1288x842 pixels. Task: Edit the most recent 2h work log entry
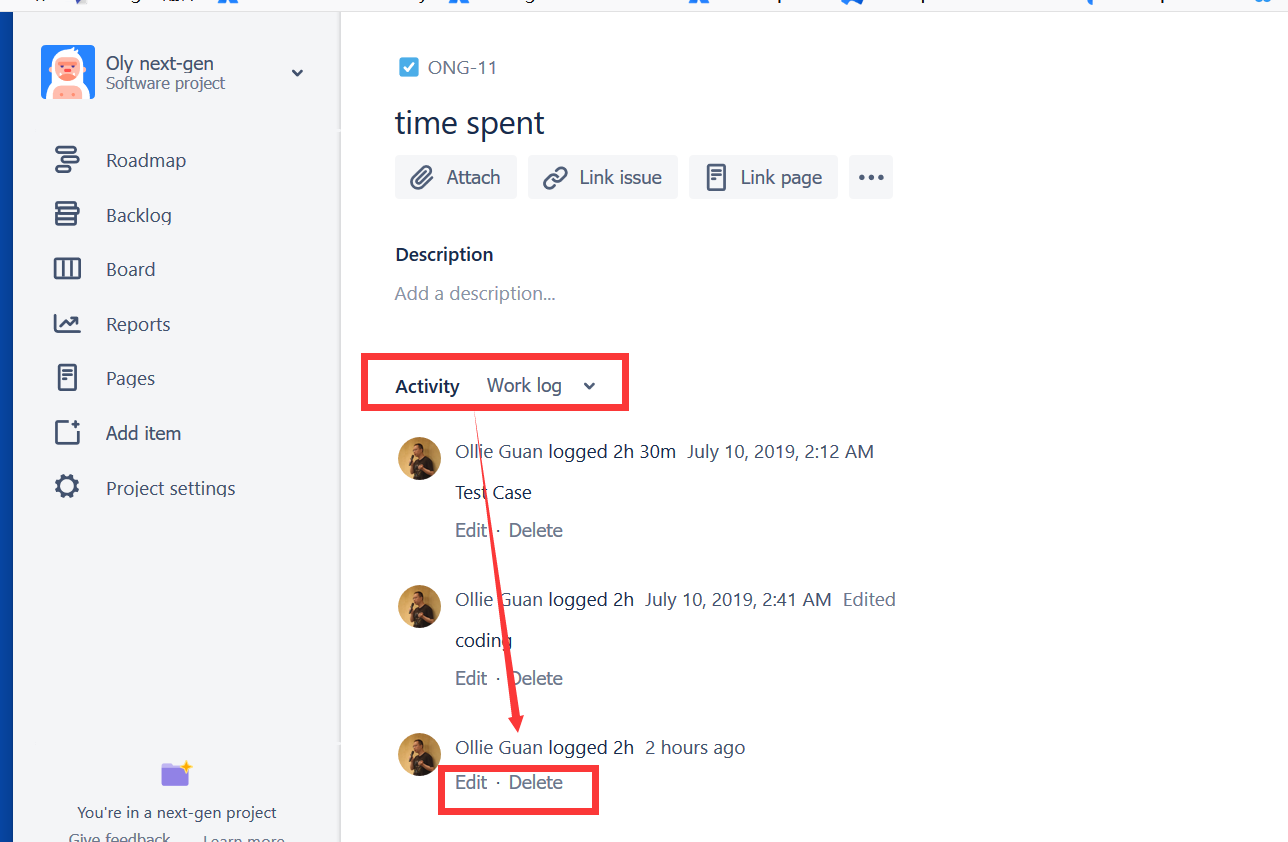click(x=470, y=782)
